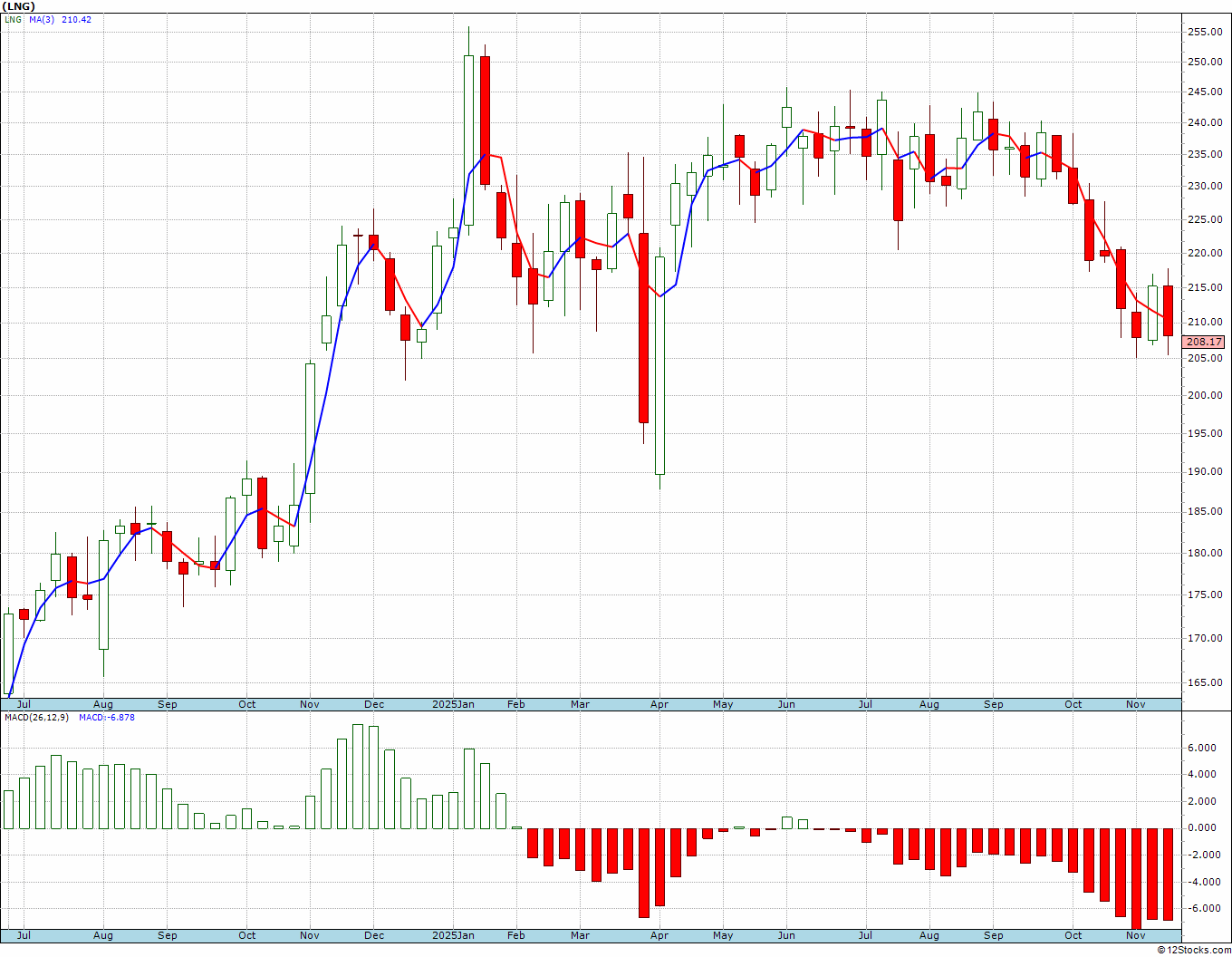Click the MA(3) 210.42 indicator label
The image size is (1232, 957).
[60, 20]
